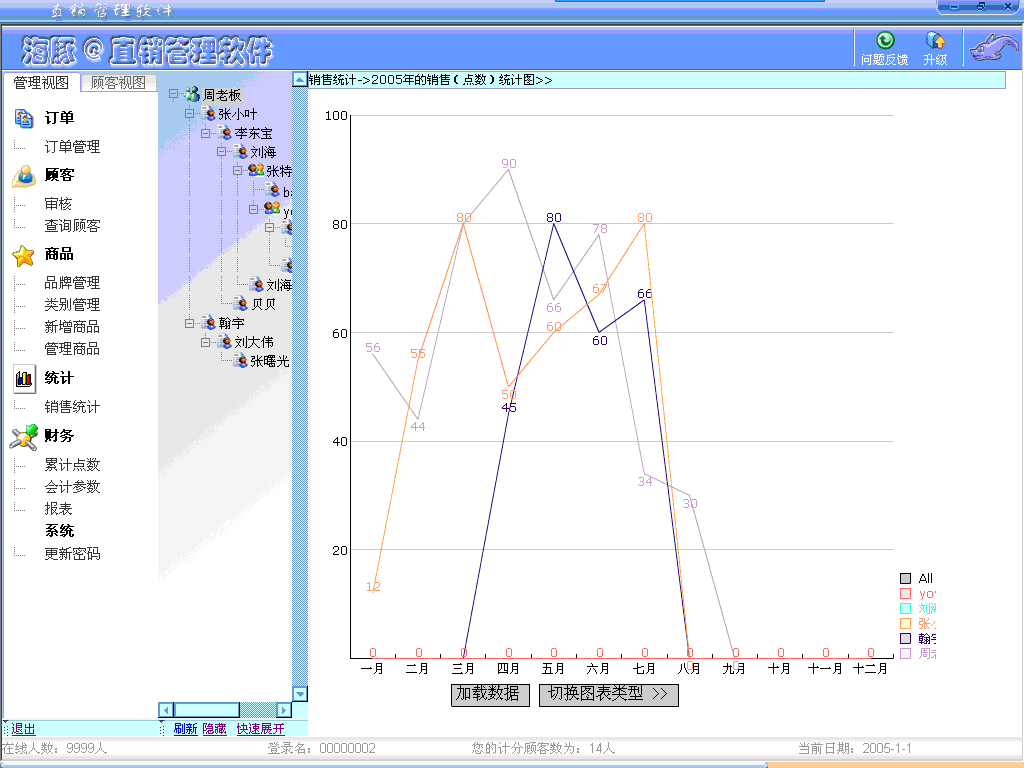This screenshot has width=1024, height=768.
Task: Click the 退出 logout link
Action: 24,729
